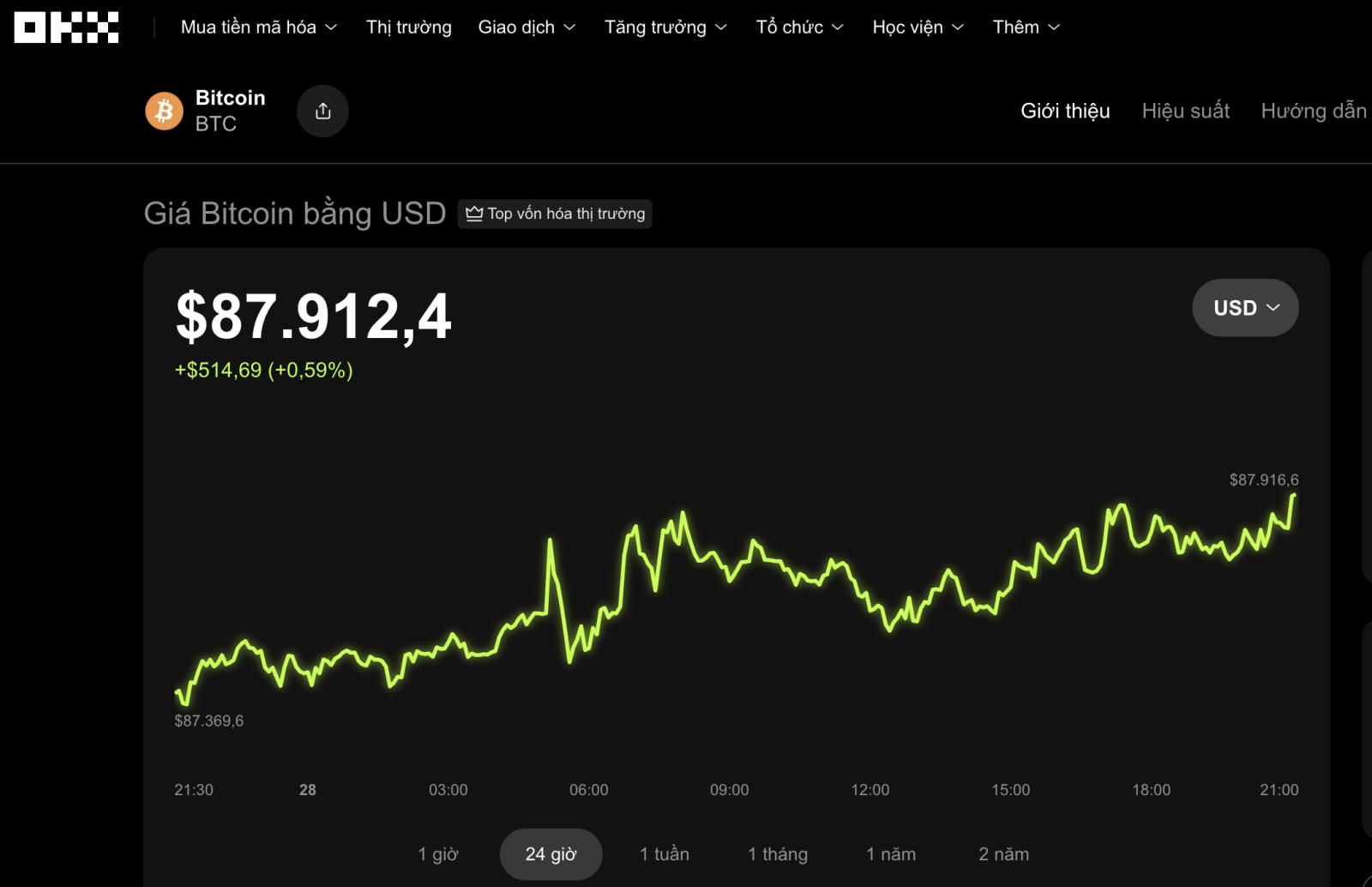
Task: Click the OKX logo
Action: 66,27
